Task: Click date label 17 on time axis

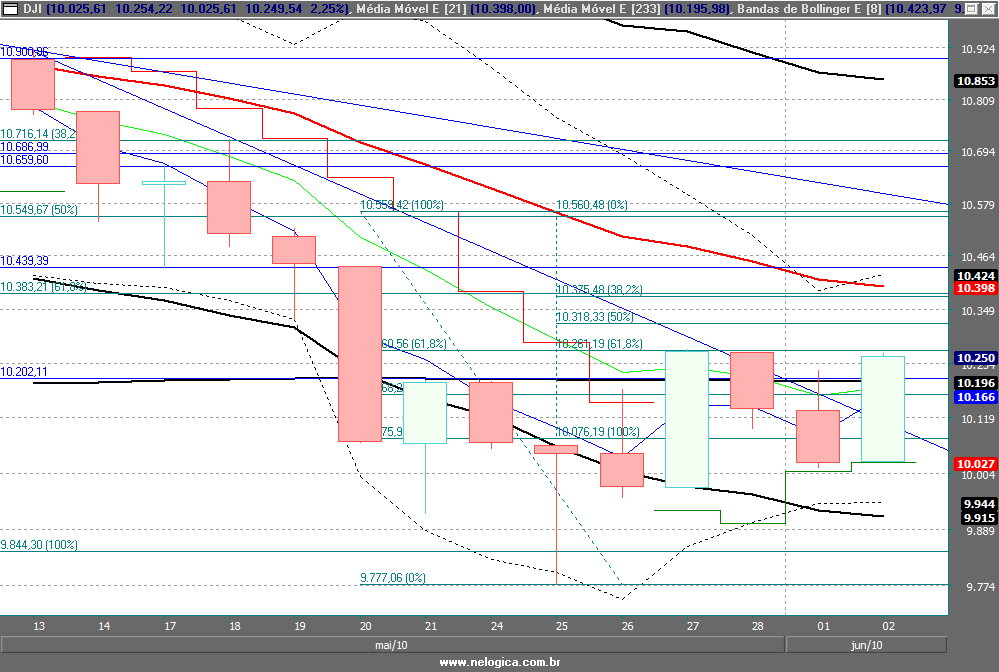Action: [x=170, y=626]
